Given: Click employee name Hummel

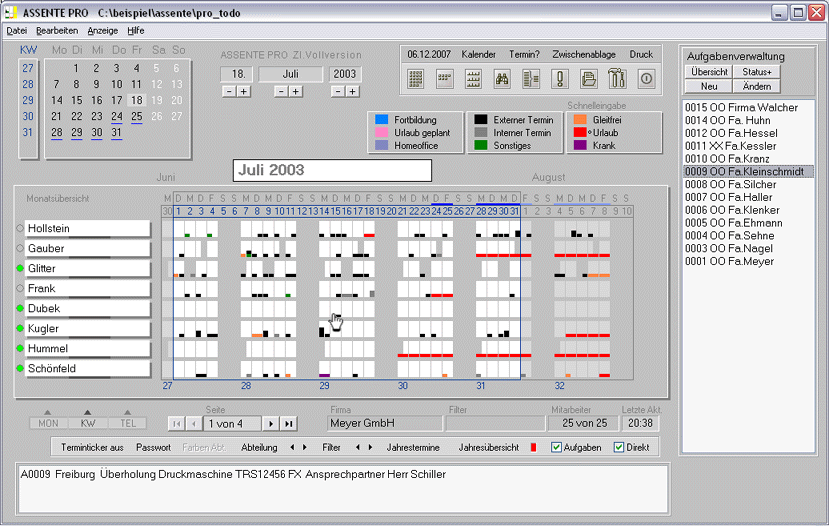Looking at the screenshot, I should (x=87, y=348).
